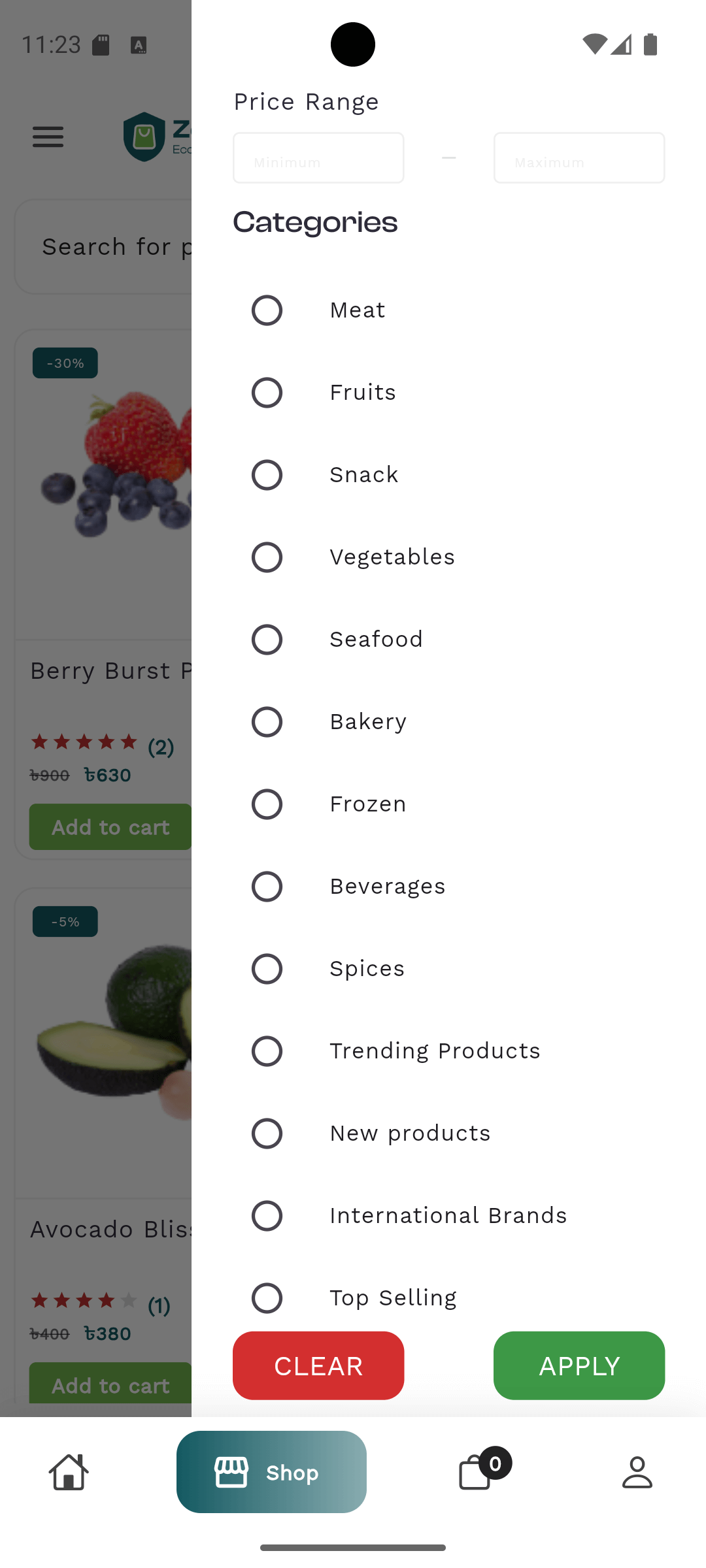Select the Beverages category radio button
The height and width of the screenshot is (1568, 706).
(x=267, y=887)
